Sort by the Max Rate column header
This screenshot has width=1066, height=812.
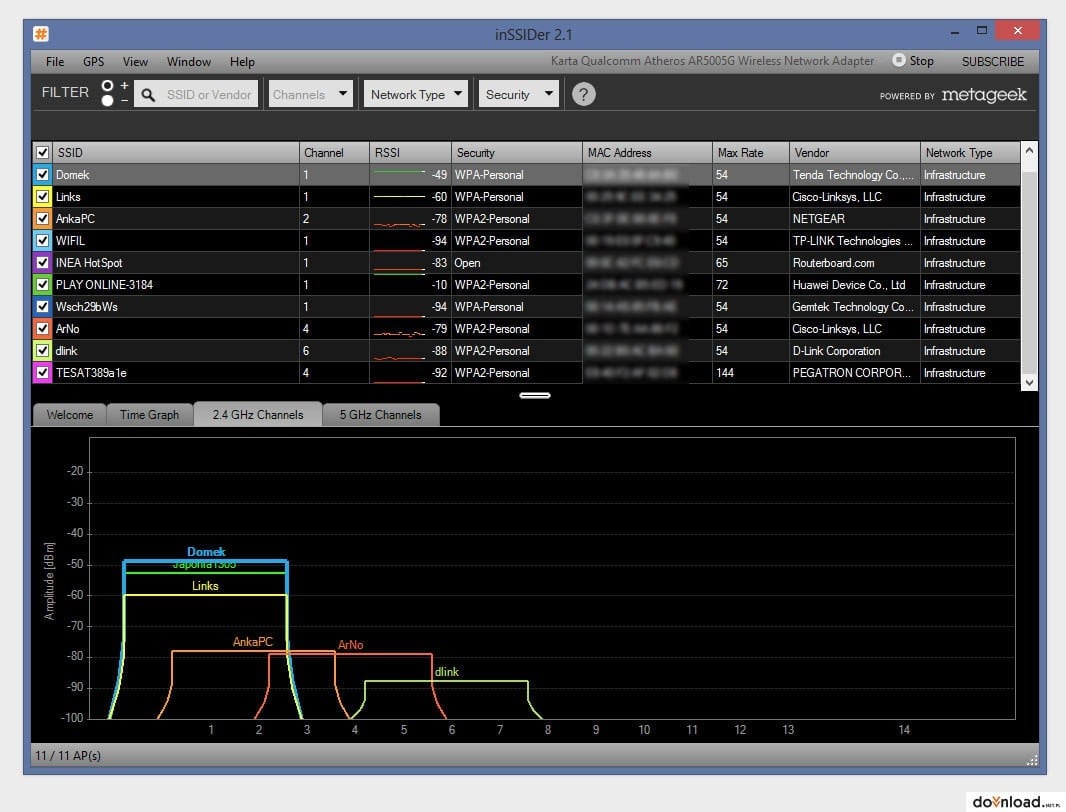click(x=751, y=152)
